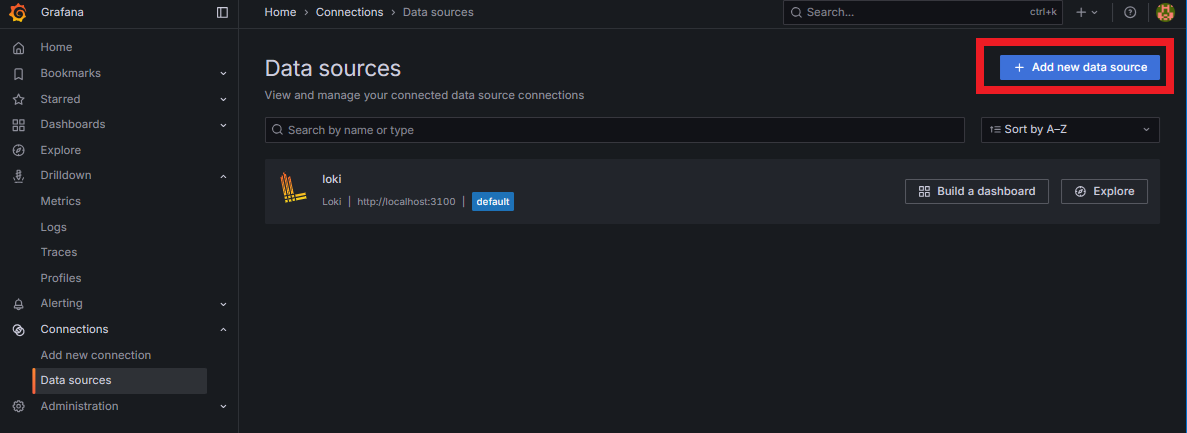This screenshot has height=433, width=1187.
Task: Open the user profile avatar
Action: [1165, 12]
